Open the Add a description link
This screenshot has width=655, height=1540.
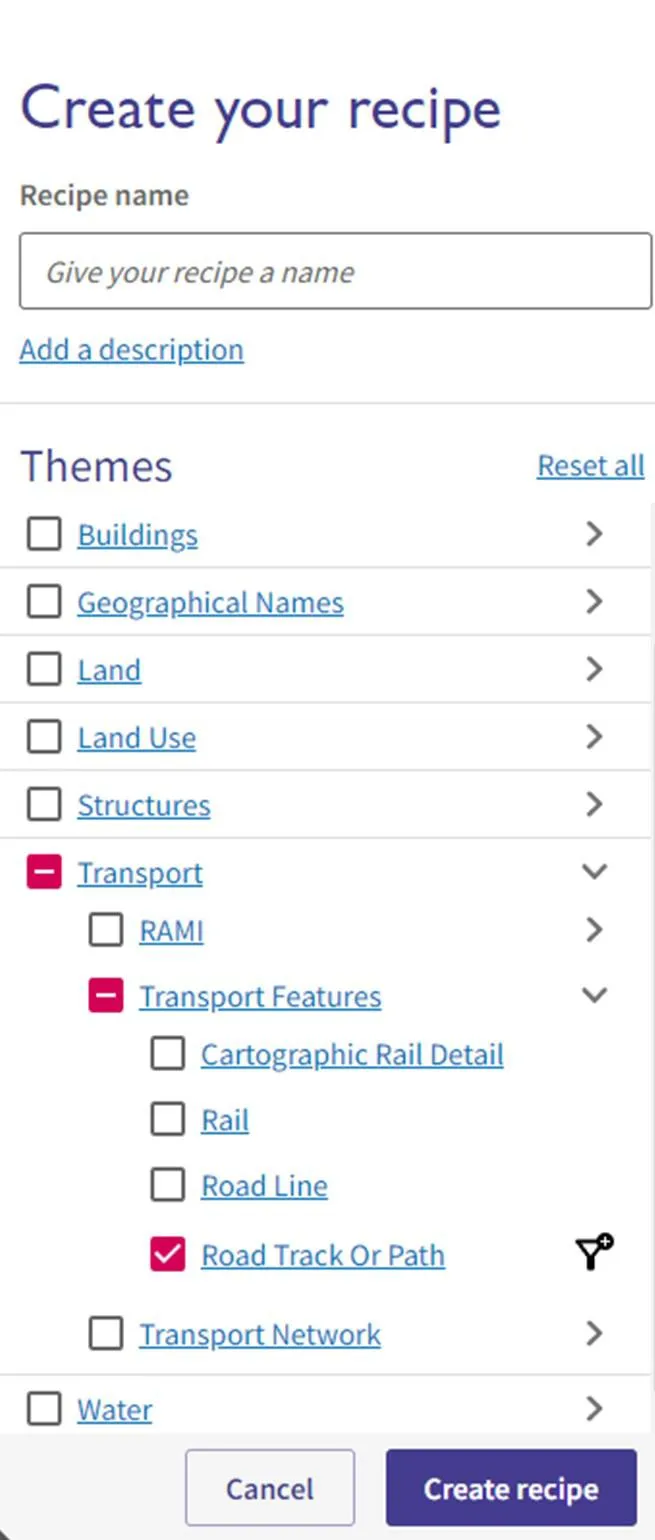point(131,350)
